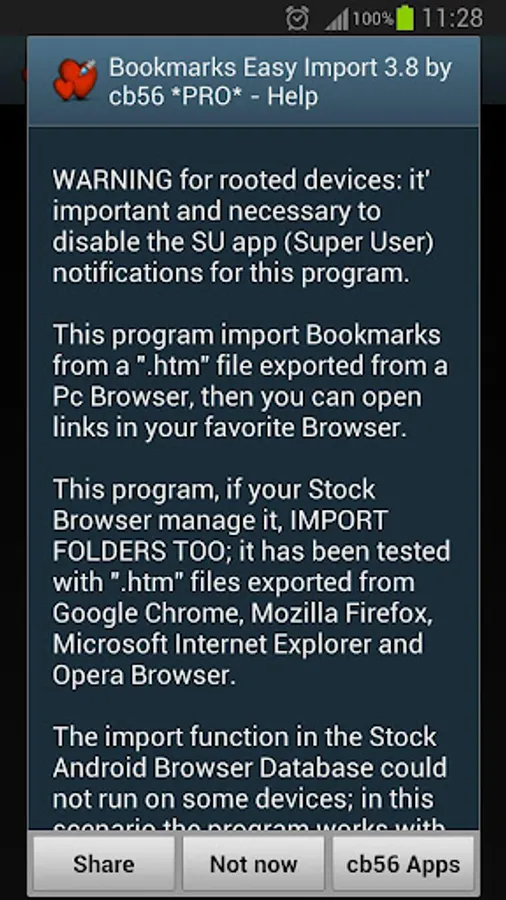The image size is (506, 900).
Task: Open the cb56 Apps button
Action: 403,863
